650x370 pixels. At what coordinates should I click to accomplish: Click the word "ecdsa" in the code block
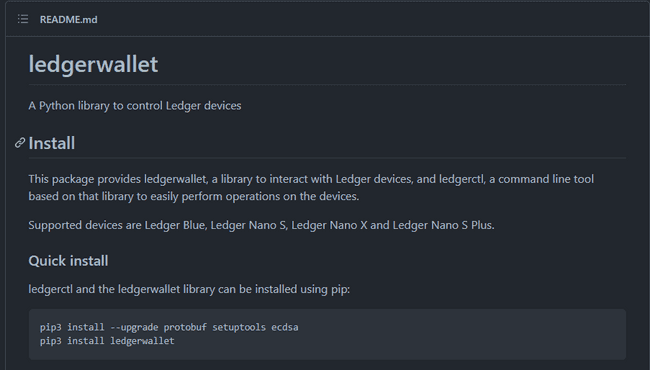click(285, 327)
